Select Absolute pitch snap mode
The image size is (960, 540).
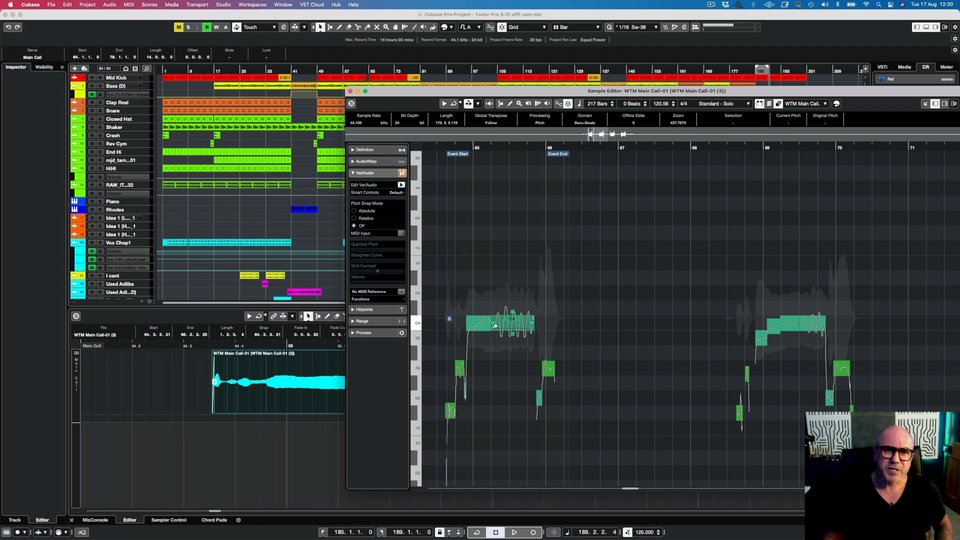(354, 211)
